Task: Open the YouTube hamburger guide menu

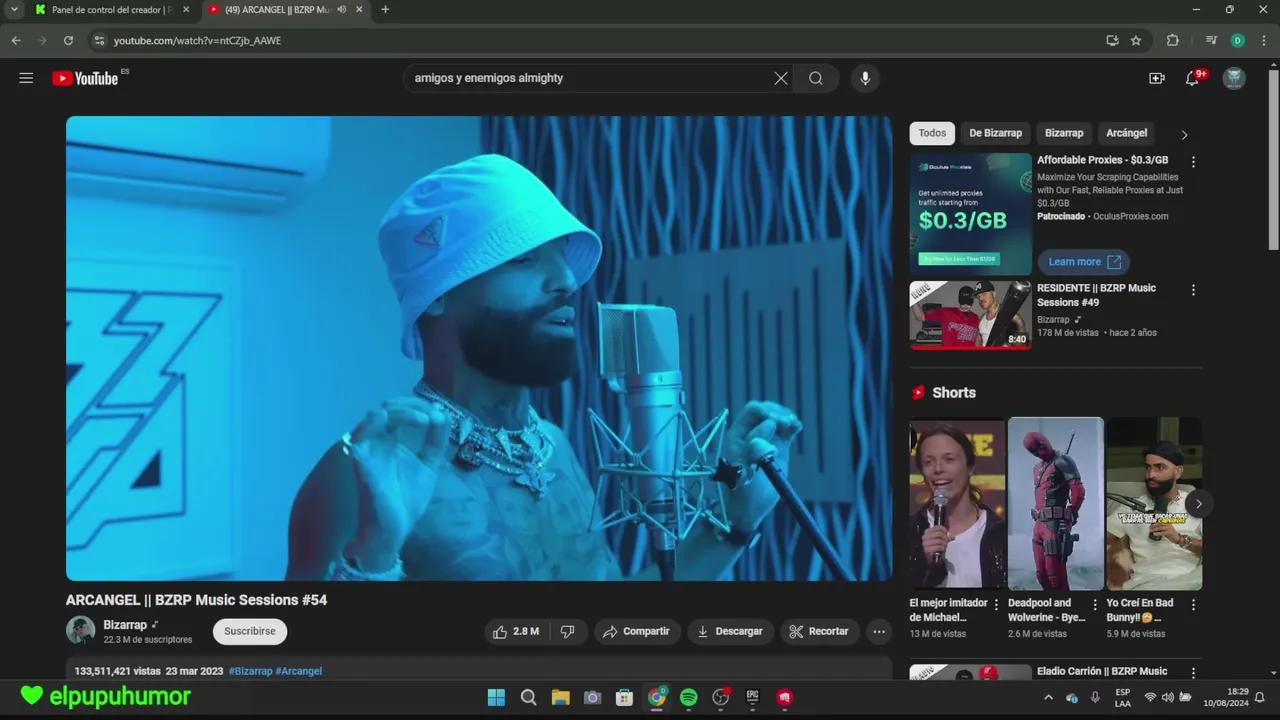Action: [x=26, y=78]
